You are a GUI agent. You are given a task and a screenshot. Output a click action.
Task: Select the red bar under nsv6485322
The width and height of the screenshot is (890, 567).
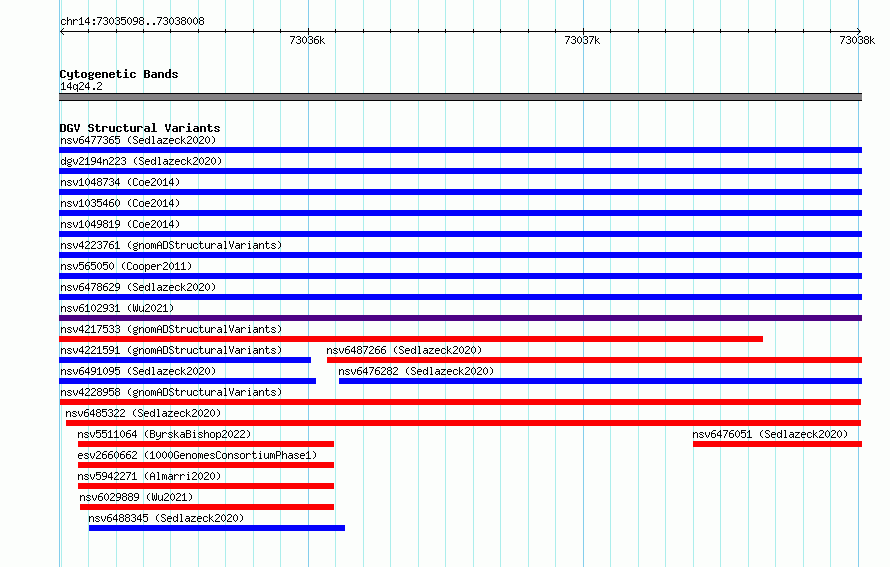pyautogui.click(x=463, y=423)
